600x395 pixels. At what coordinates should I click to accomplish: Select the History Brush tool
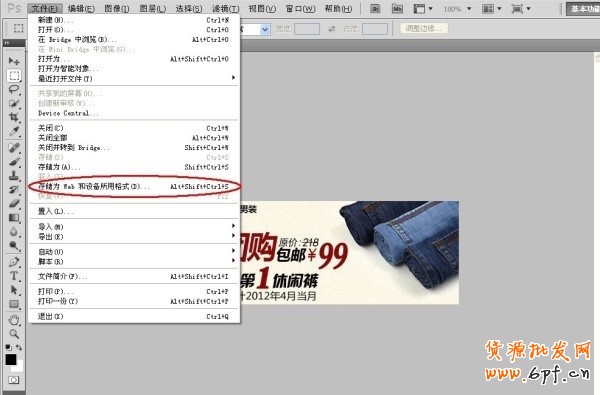14,189
